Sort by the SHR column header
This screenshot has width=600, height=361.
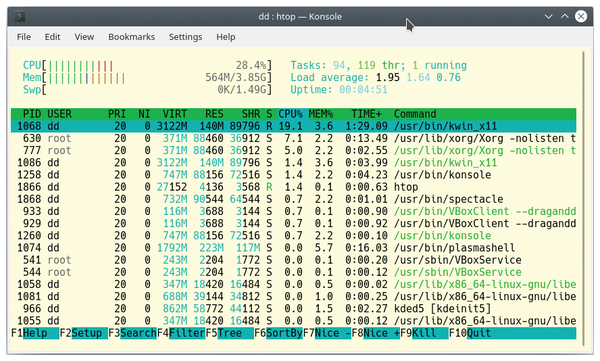click(251, 114)
